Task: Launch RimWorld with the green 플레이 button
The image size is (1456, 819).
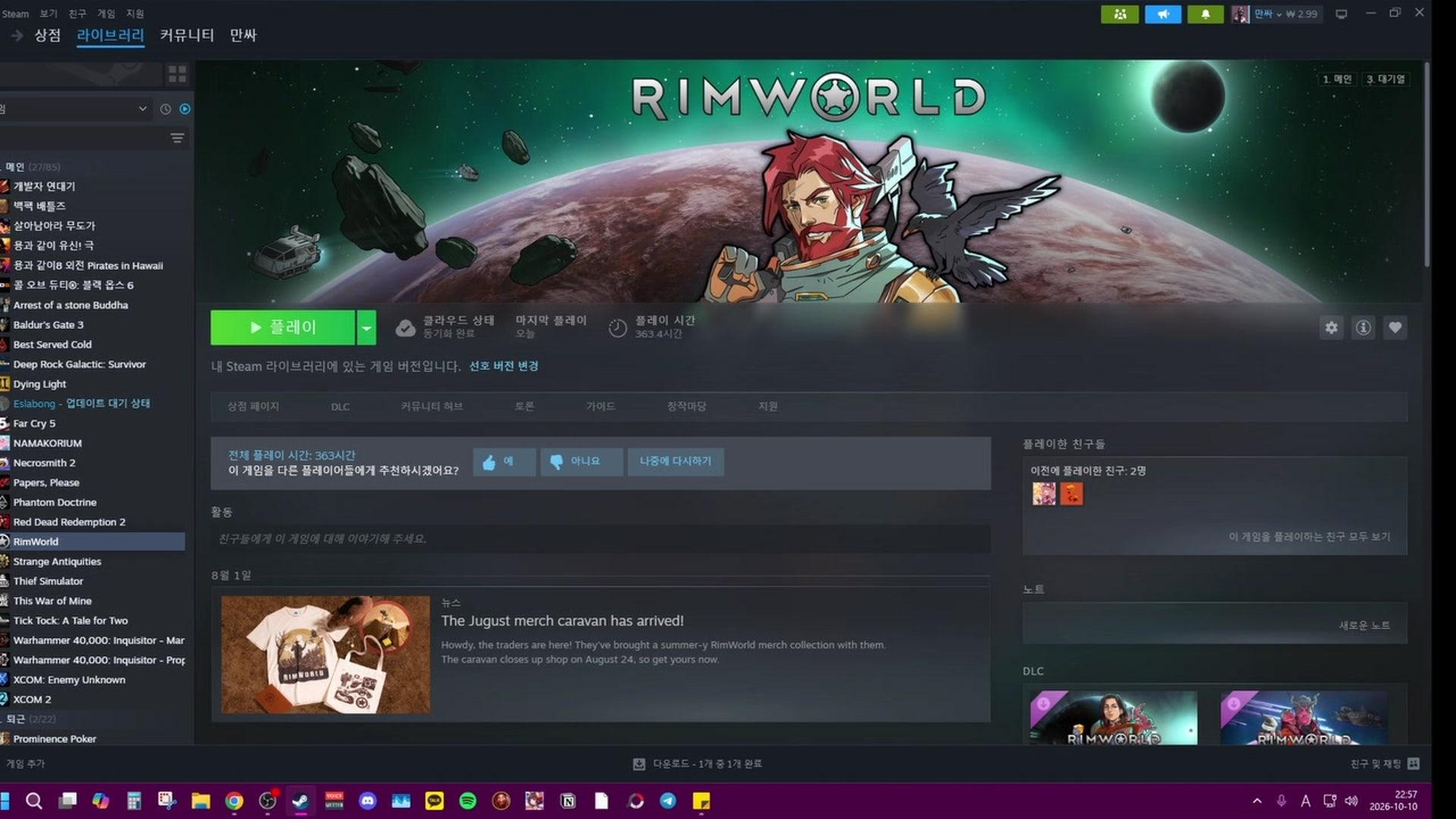Action: tap(283, 328)
